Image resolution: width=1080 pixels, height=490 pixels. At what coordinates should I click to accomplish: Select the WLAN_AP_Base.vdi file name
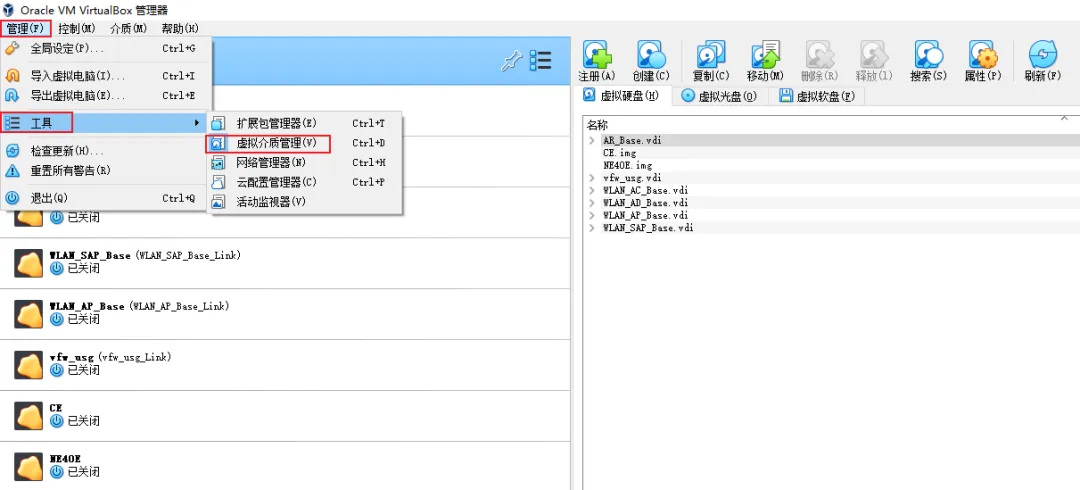point(645,215)
